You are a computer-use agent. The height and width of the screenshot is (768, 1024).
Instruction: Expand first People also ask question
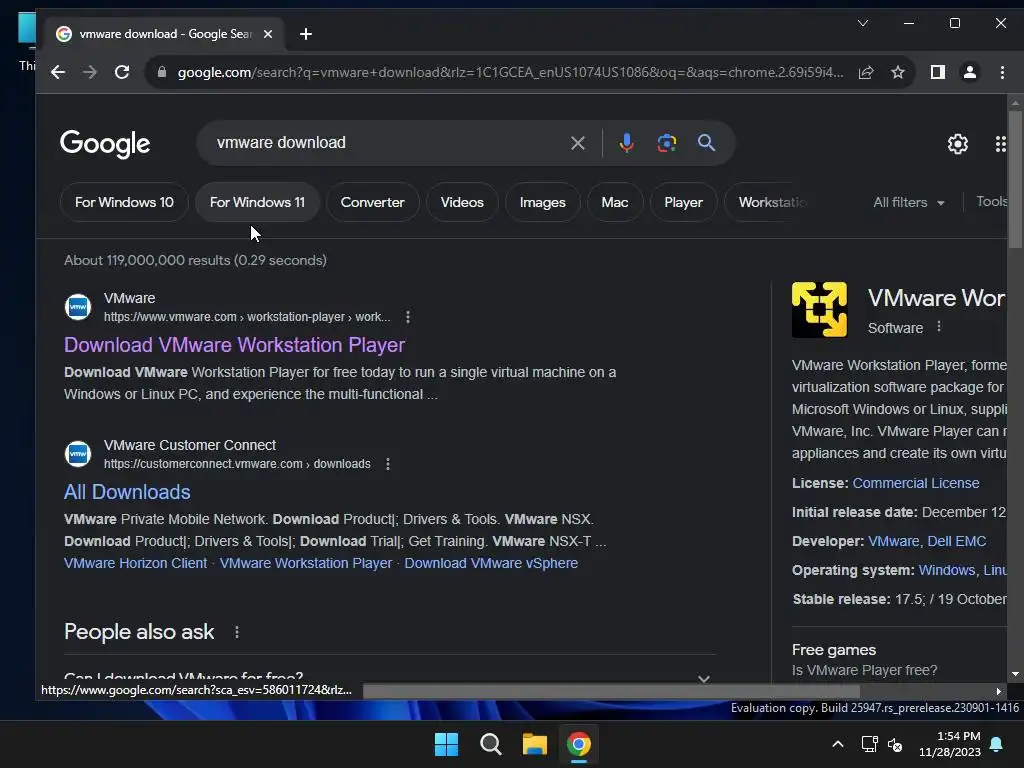pos(703,677)
